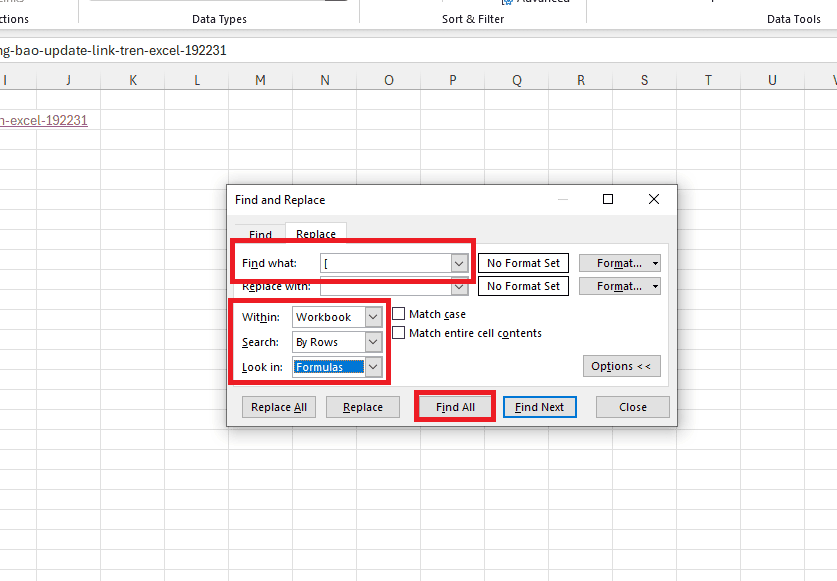The image size is (837, 581).
Task: Select column M header
Action: (260, 80)
